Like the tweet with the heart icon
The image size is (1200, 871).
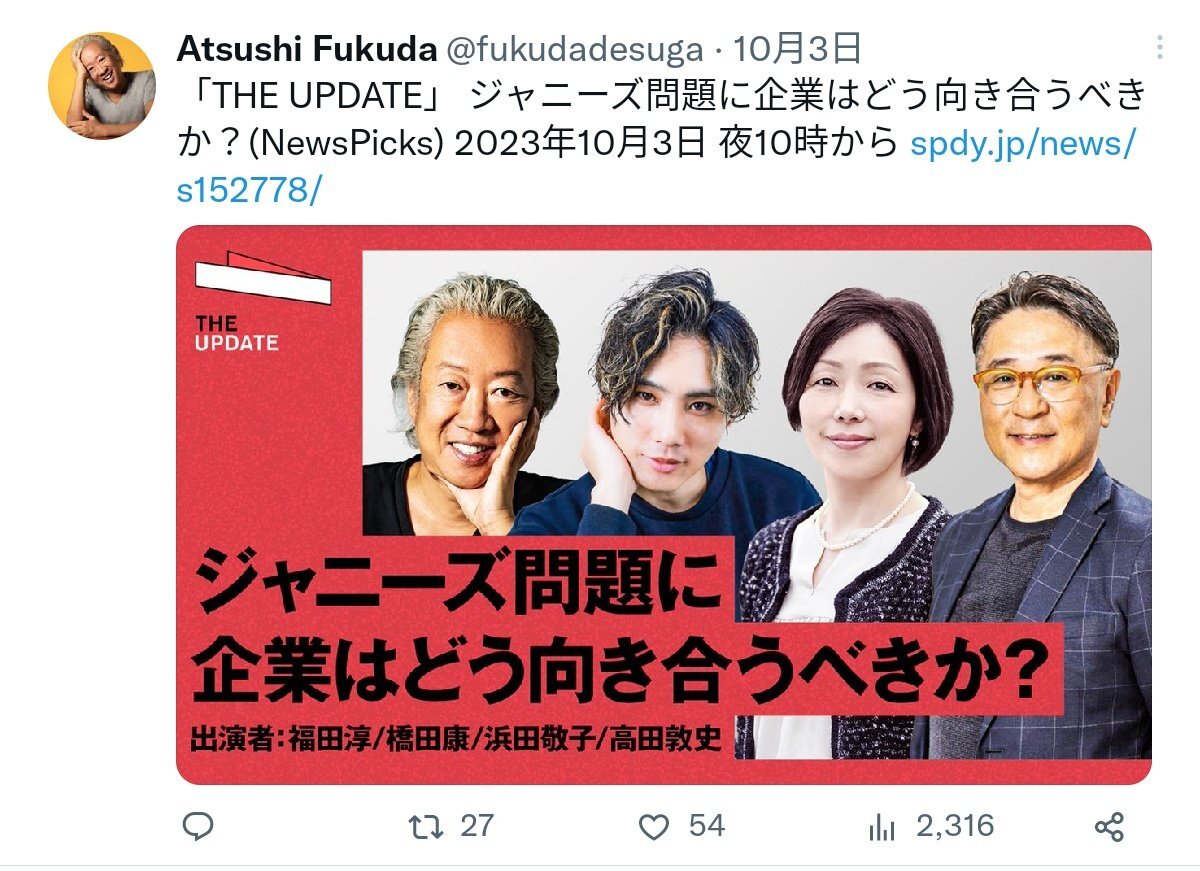tap(653, 826)
